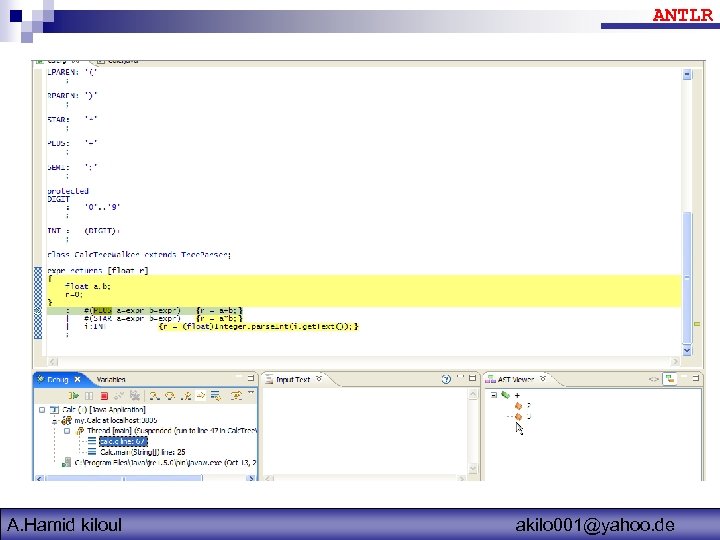Viewport: 720px width, 540px height.
Task: Select stack frame Calc.main(String[]) line: 25
Action: [143, 452]
